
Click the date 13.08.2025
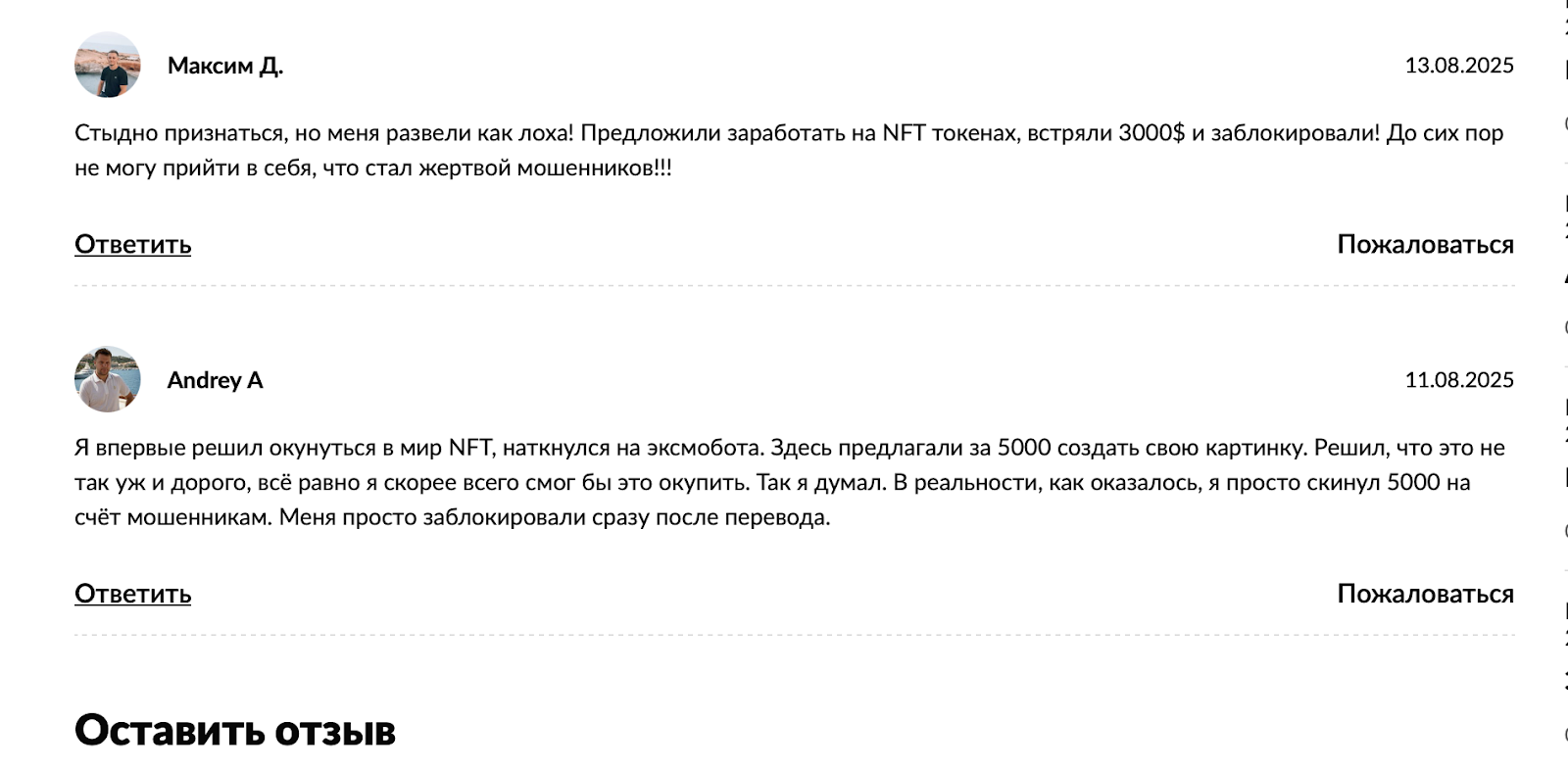coord(1458,66)
